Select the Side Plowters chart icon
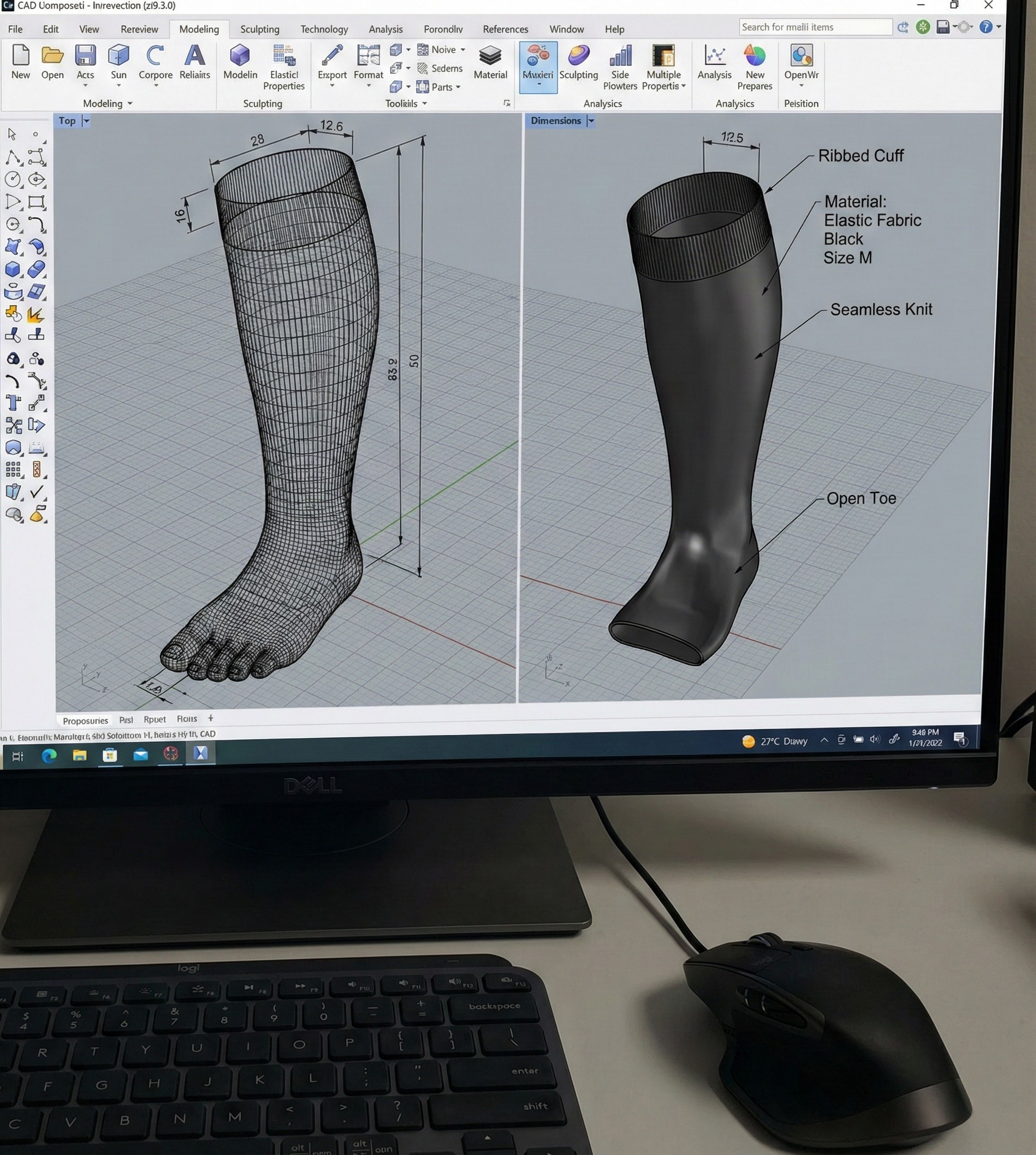 620,56
